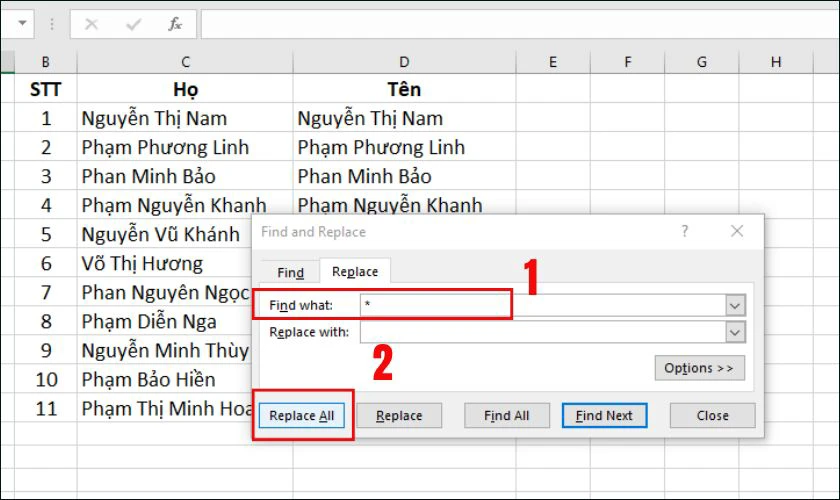The height and width of the screenshot is (500, 840).
Task: Click the Close button in dialog
Action: pos(712,416)
